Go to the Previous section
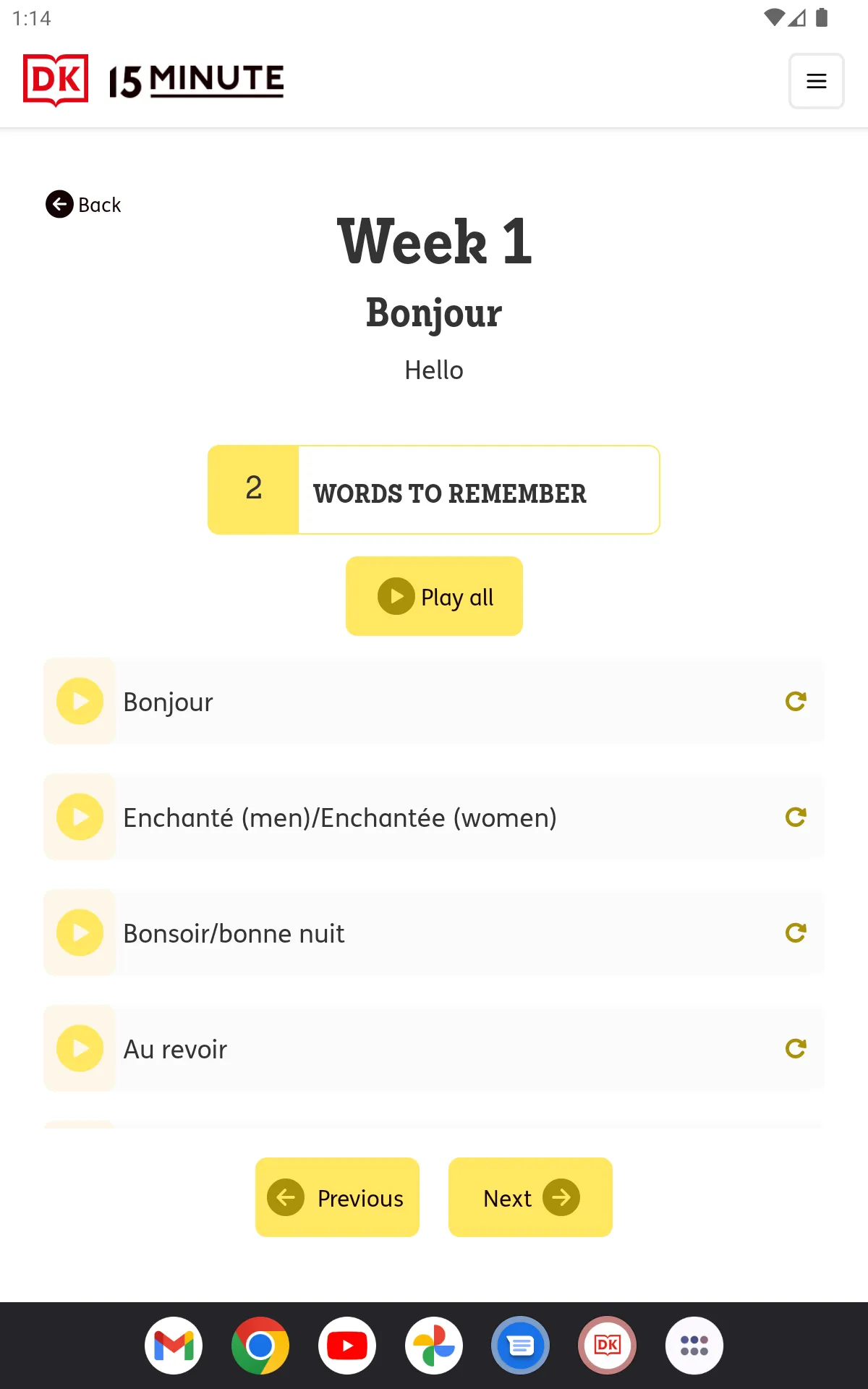Screen dimensions: 868x1389 click(x=337, y=1197)
